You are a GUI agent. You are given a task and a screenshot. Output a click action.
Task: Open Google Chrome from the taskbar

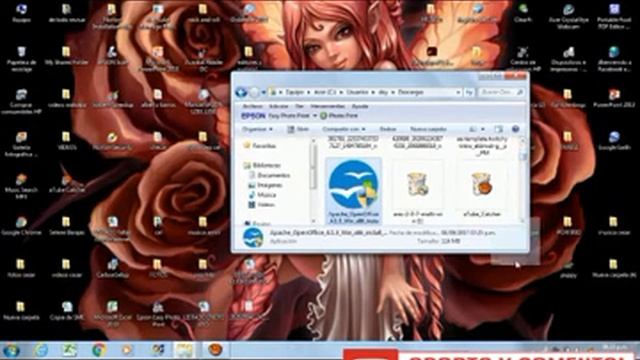(x=99, y=350)
